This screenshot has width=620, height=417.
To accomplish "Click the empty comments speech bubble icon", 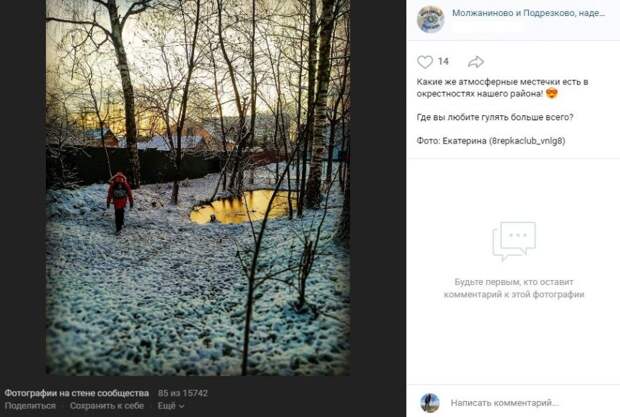I will tap(514, 241).
